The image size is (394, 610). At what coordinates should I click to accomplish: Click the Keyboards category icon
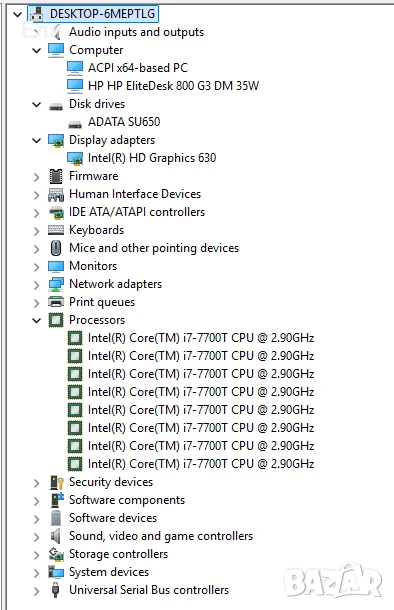tap(56, 230)
